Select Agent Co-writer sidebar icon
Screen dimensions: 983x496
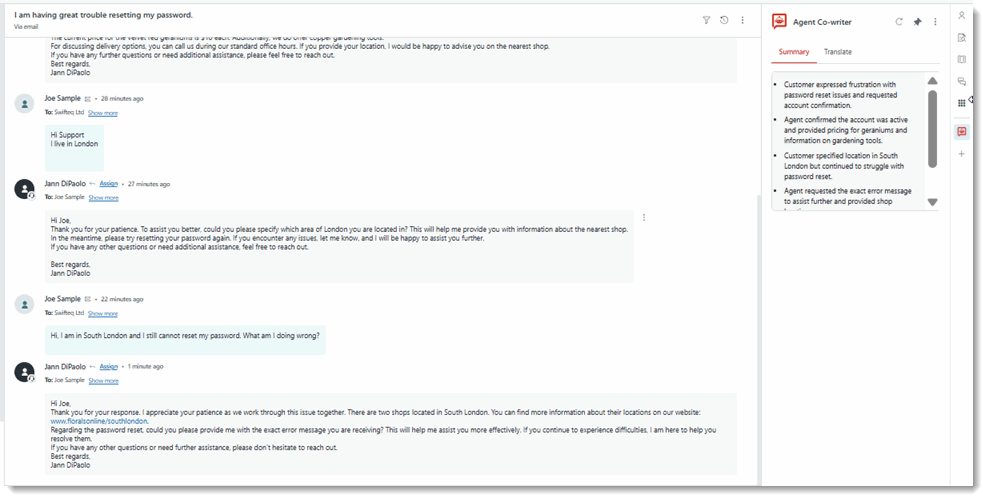962,132
